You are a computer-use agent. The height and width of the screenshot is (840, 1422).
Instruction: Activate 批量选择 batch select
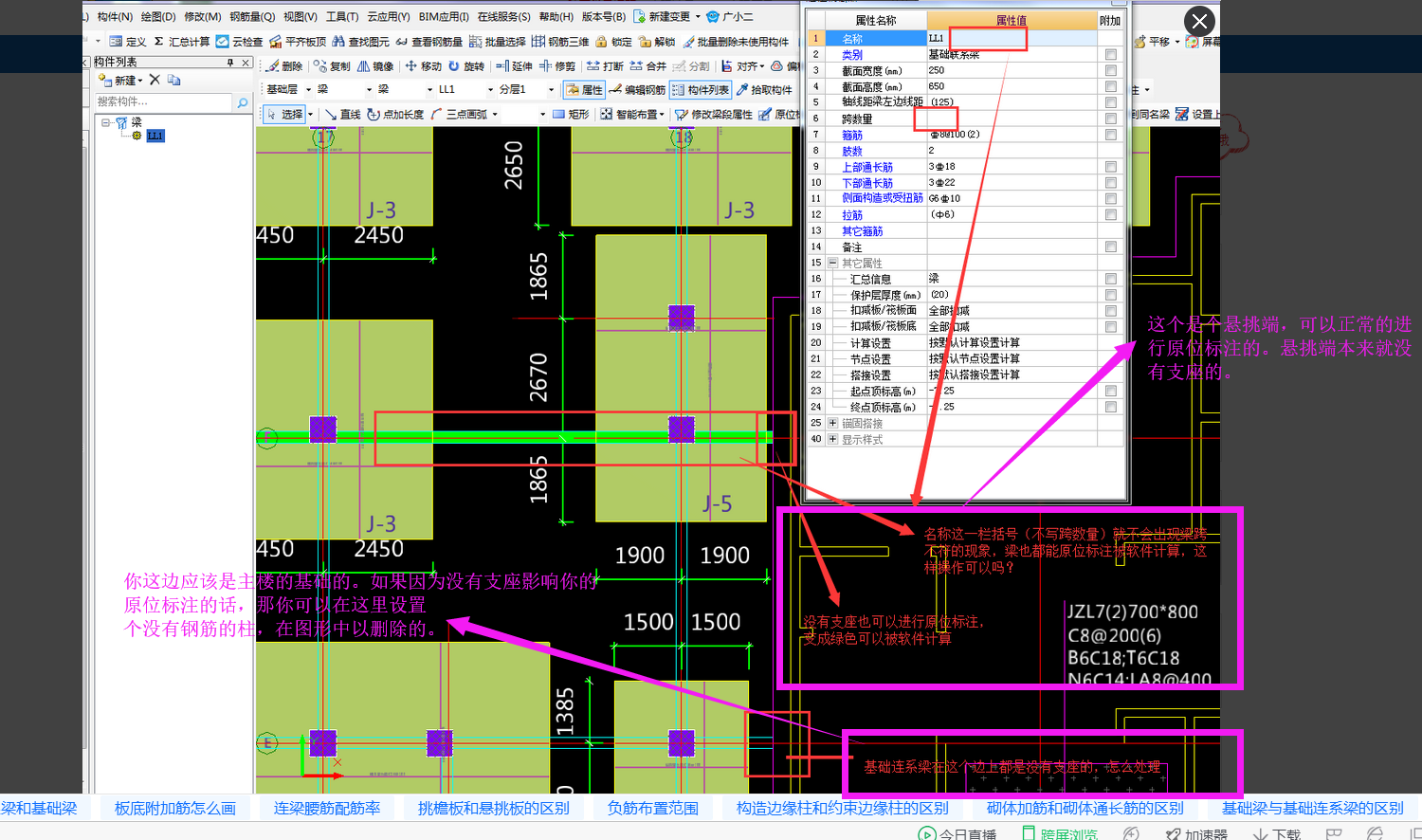[x=497, y=42]
